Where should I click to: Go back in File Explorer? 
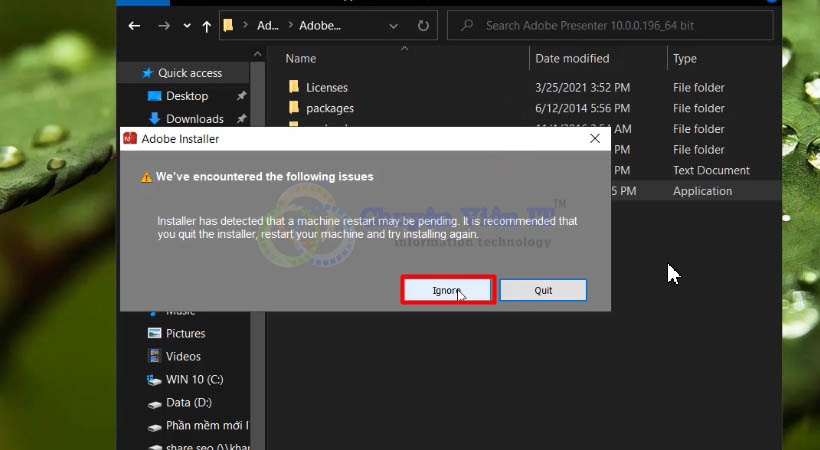click(134, 25)
